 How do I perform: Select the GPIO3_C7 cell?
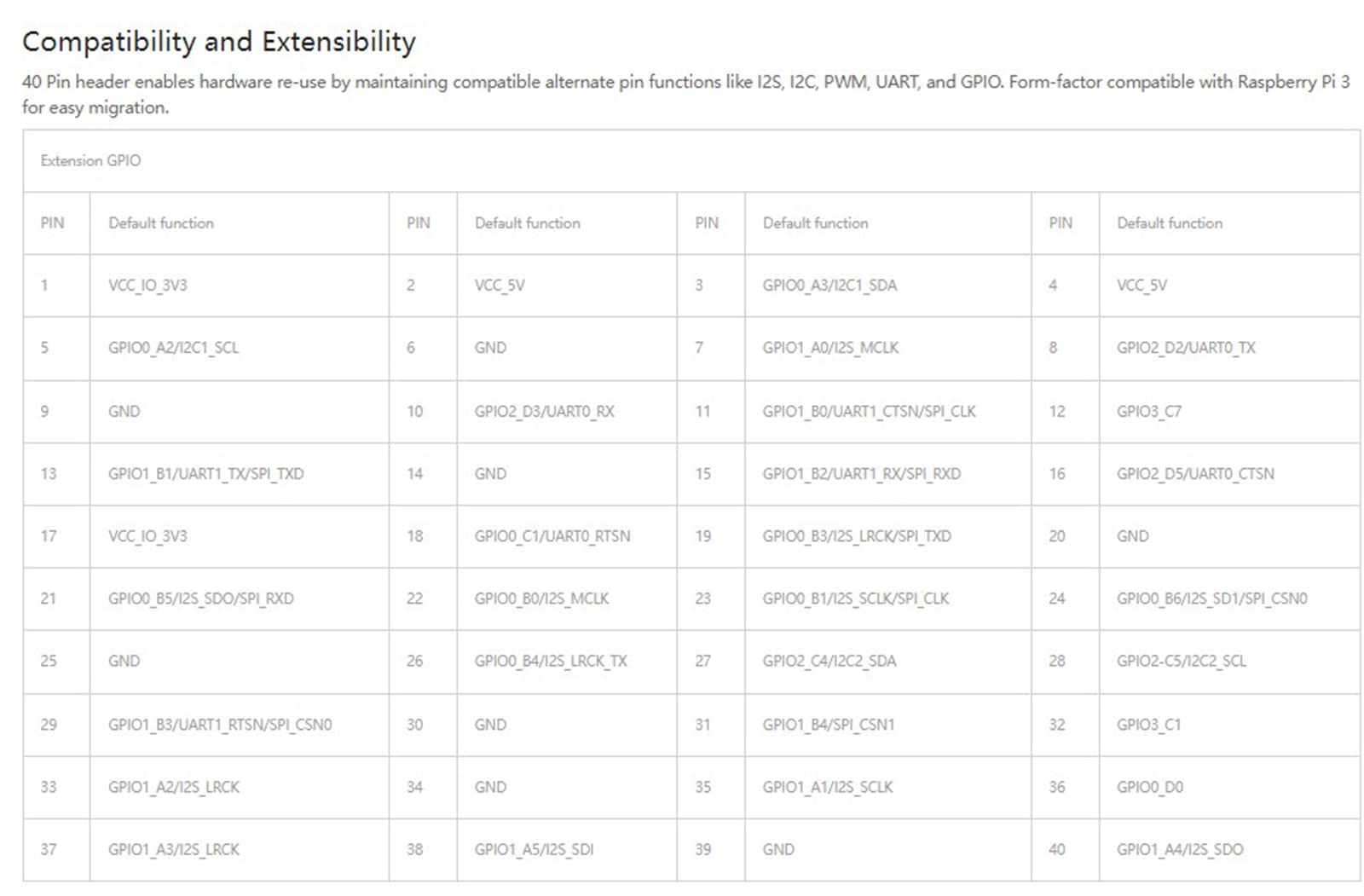point(1149,411)
